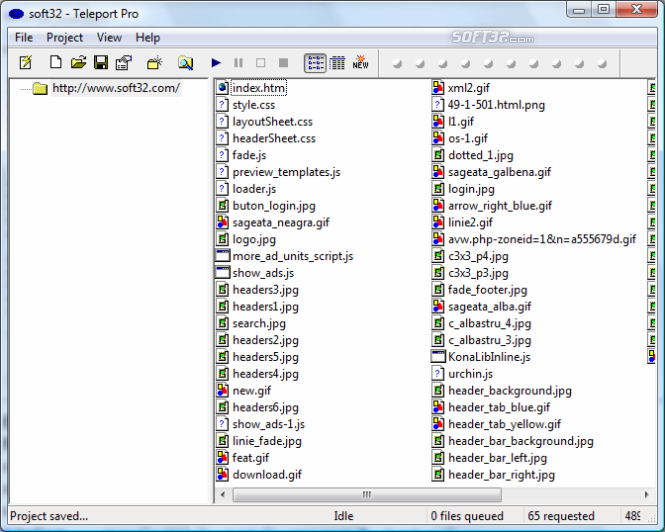The image size is (665, 532).
Task: Select new.gif file
Action: (x=251, y=390)
